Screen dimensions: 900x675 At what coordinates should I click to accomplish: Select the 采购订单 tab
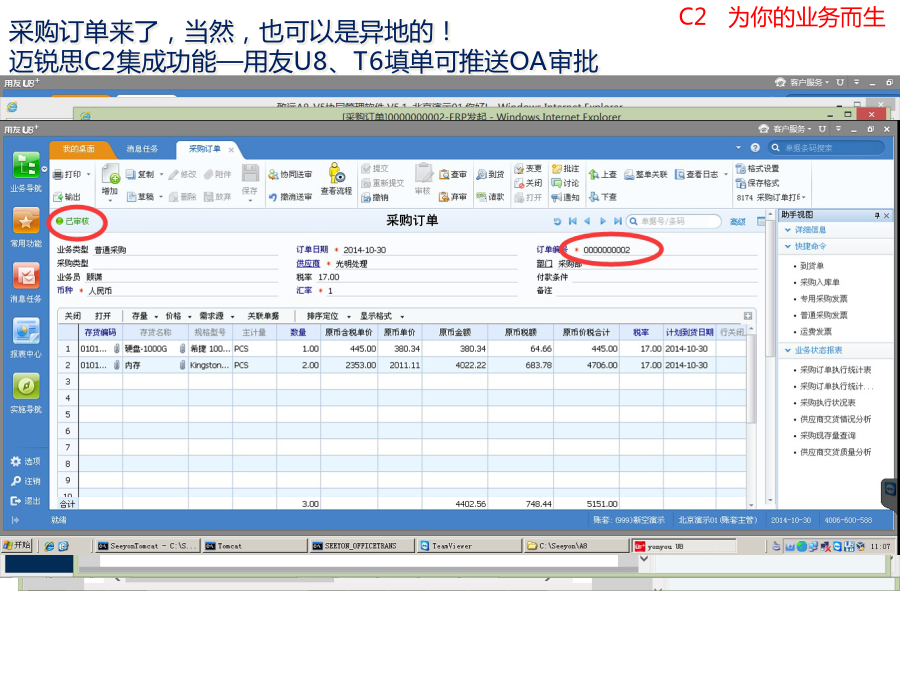click(x=205, y=149)
